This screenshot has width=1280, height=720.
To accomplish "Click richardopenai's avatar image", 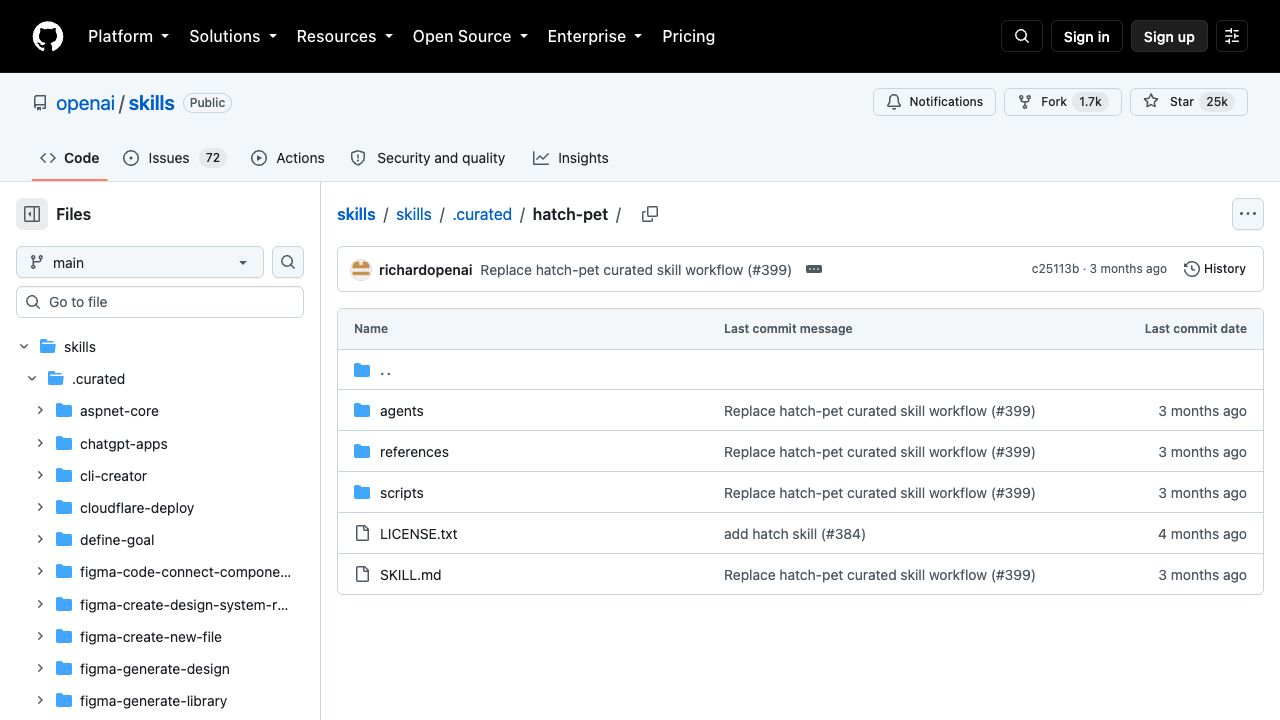I will 361,269.
